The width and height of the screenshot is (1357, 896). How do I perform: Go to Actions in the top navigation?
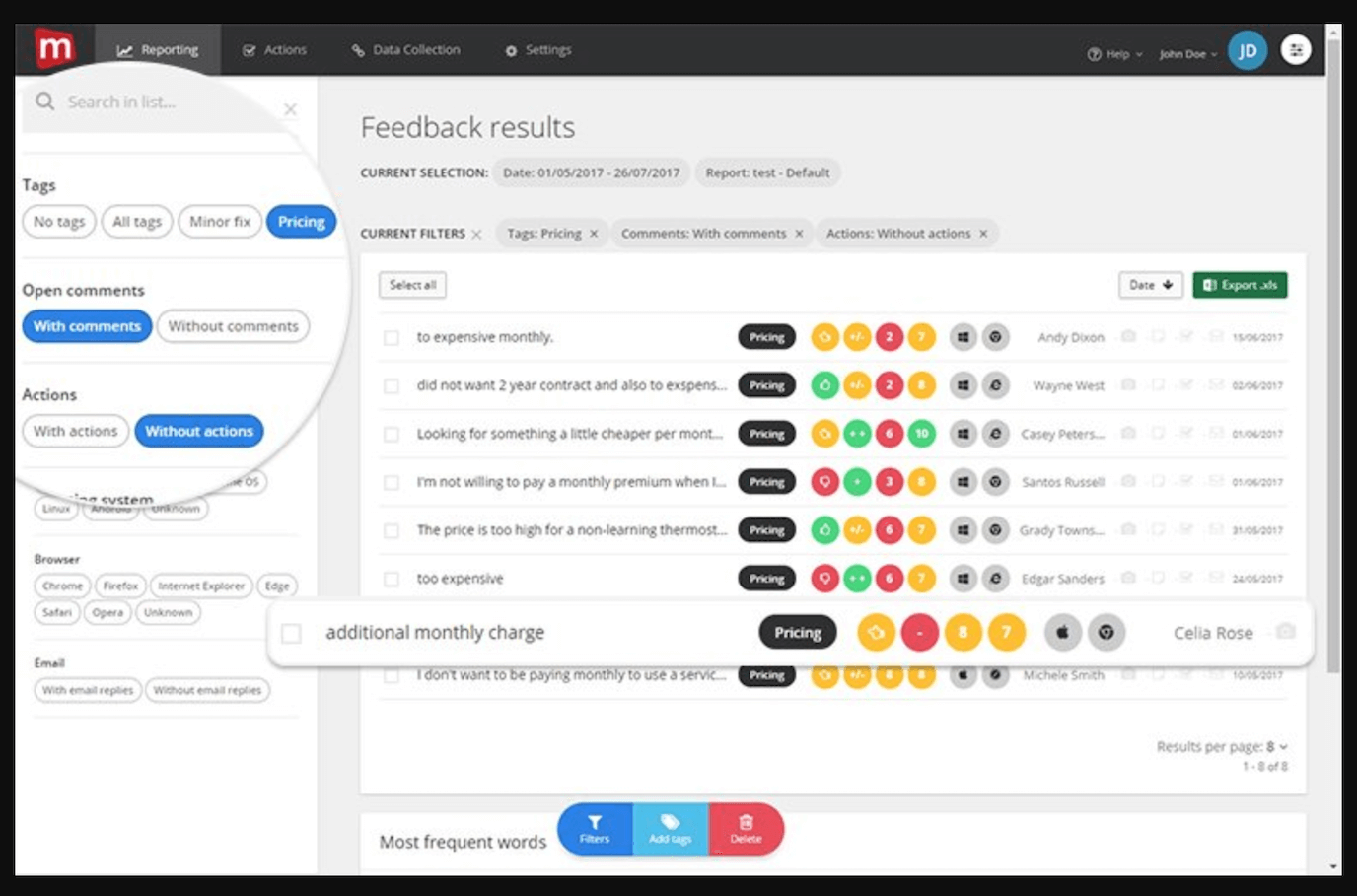coord(275,50)
